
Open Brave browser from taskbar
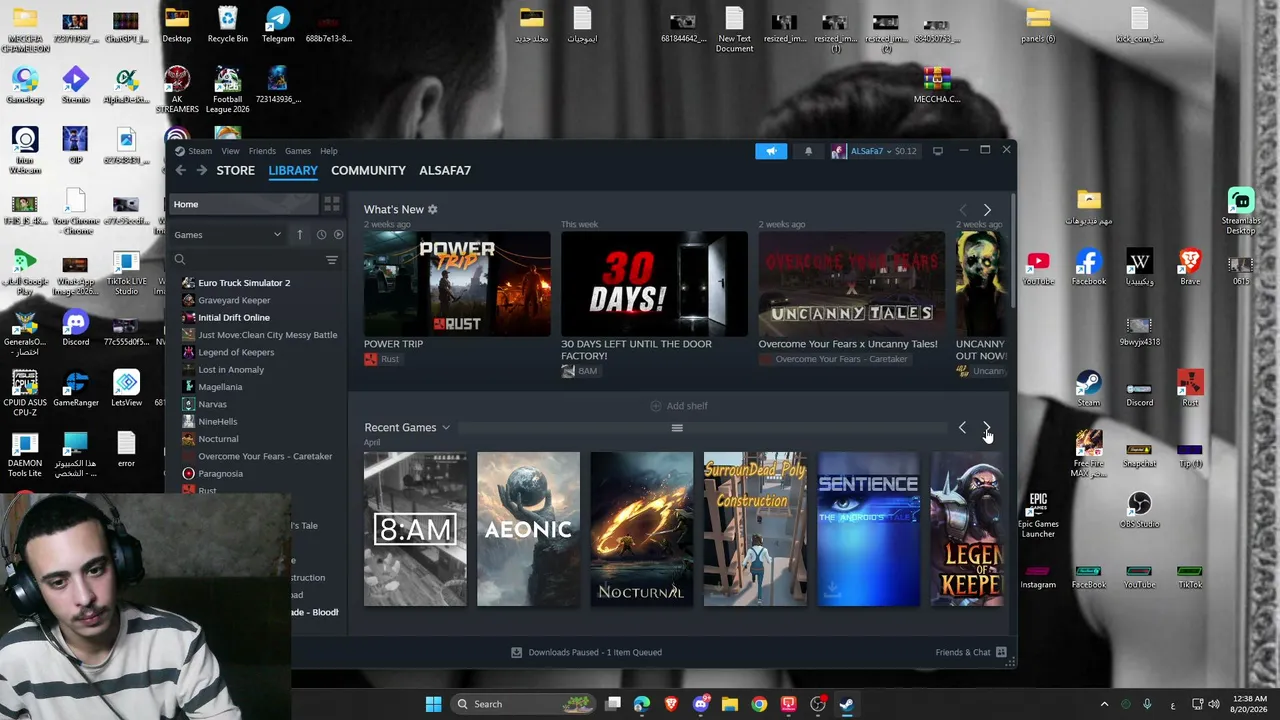(x=671, y=704)
